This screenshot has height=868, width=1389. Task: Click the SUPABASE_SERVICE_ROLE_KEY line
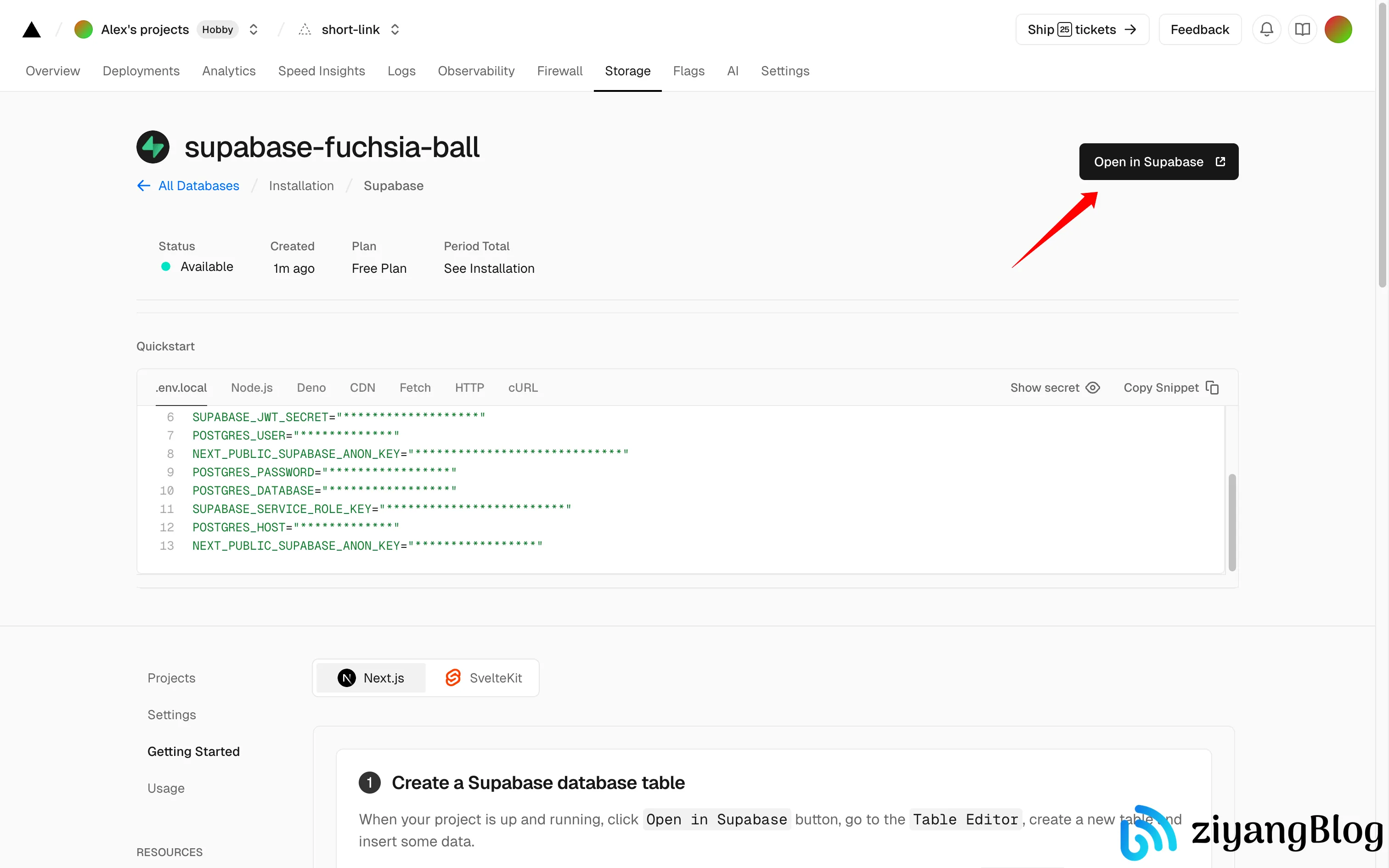pyautogui.click(x=382, y=509)
